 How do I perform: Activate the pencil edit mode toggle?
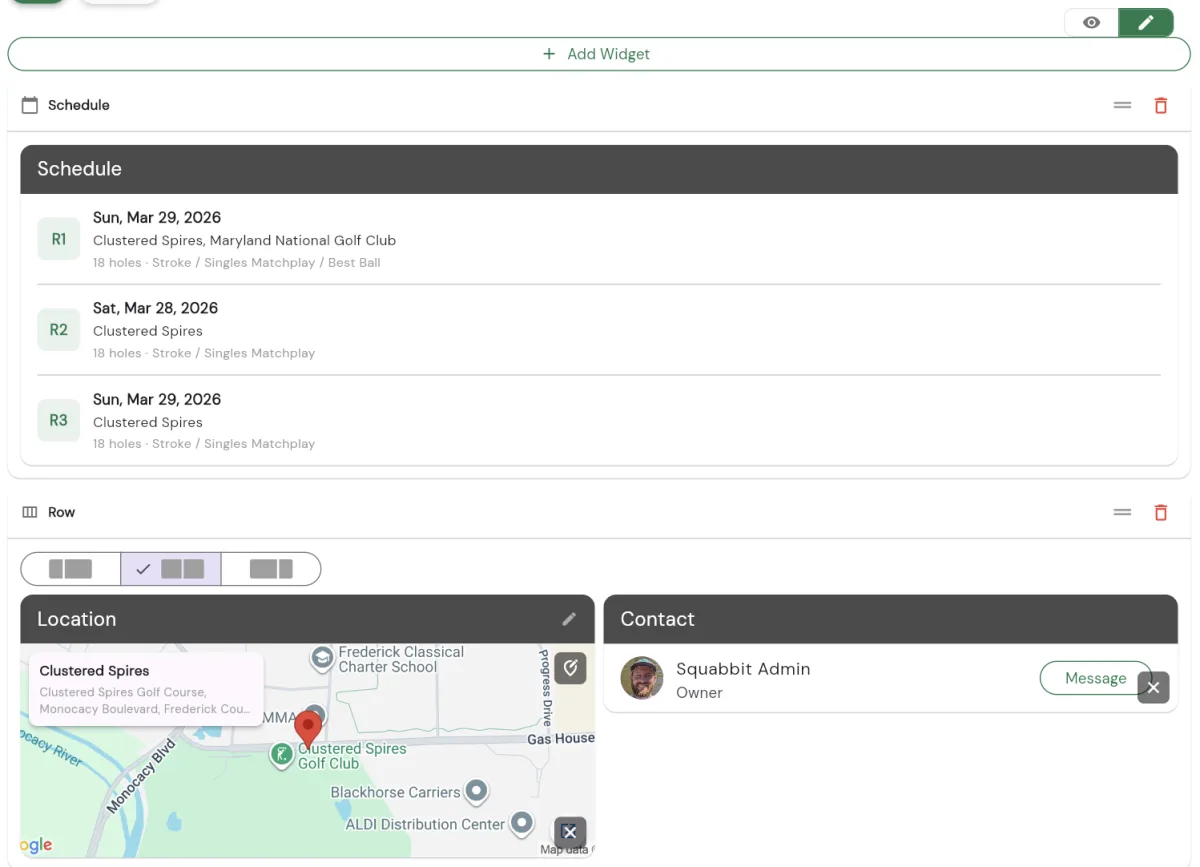pos(1146,22)
